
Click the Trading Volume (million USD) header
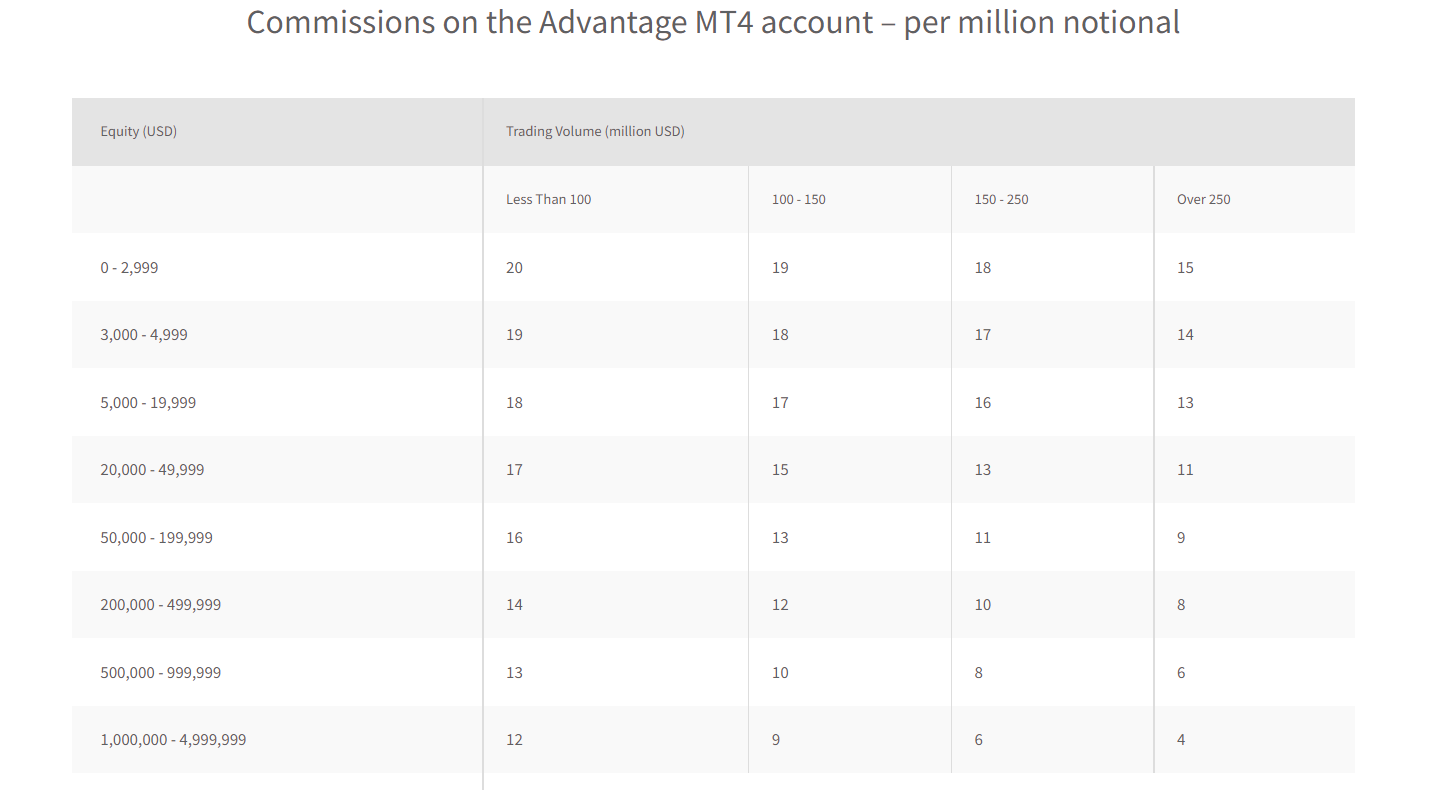595,131
